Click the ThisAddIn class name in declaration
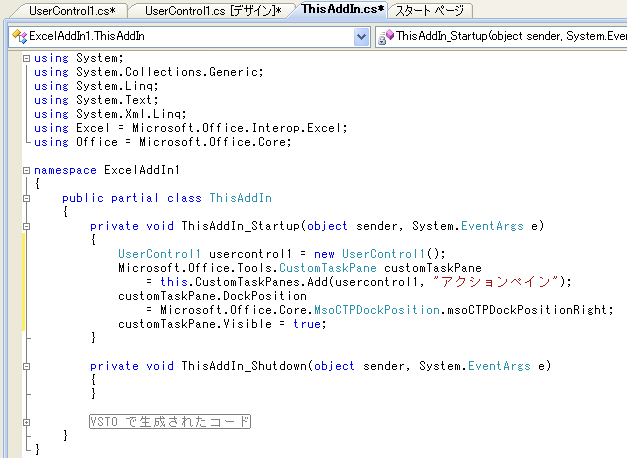The width and height of the screenshot is (627, 458). tap(241, 198)
